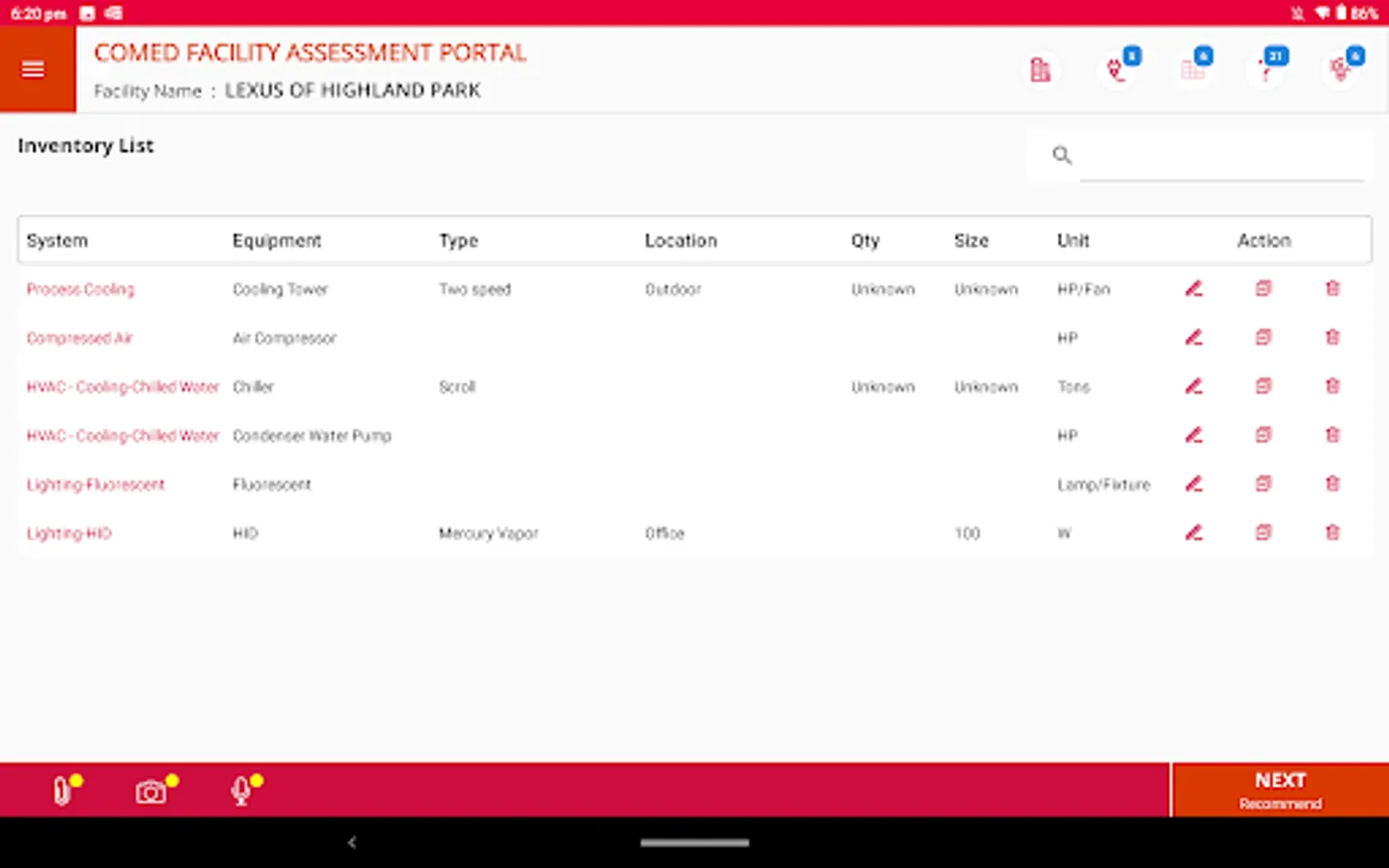Viewport: 1389px width, 868px height.
Task: Select the size value 100
Action: coord(967,533)
